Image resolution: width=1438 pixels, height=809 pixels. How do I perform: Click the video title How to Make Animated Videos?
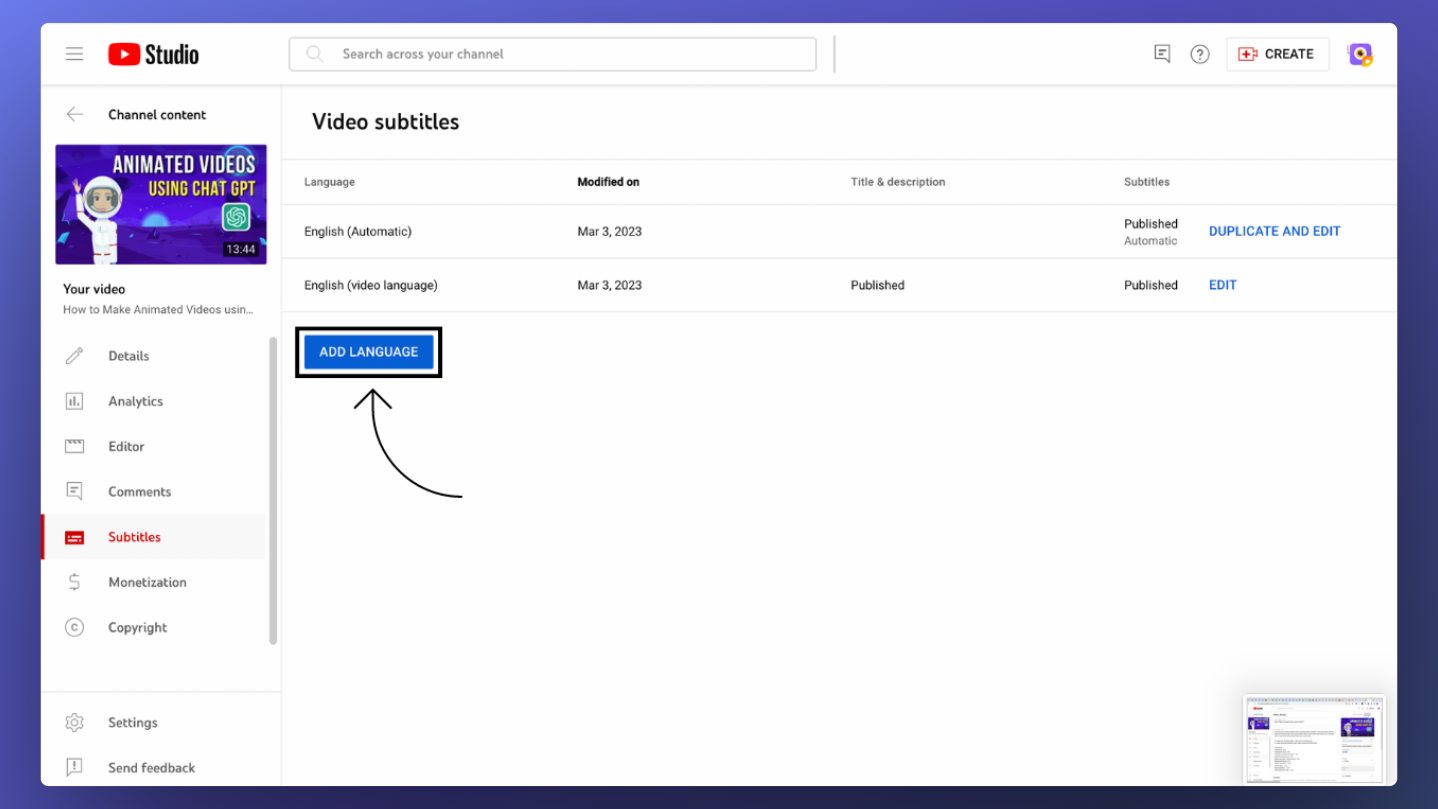(x=158, y=310)
